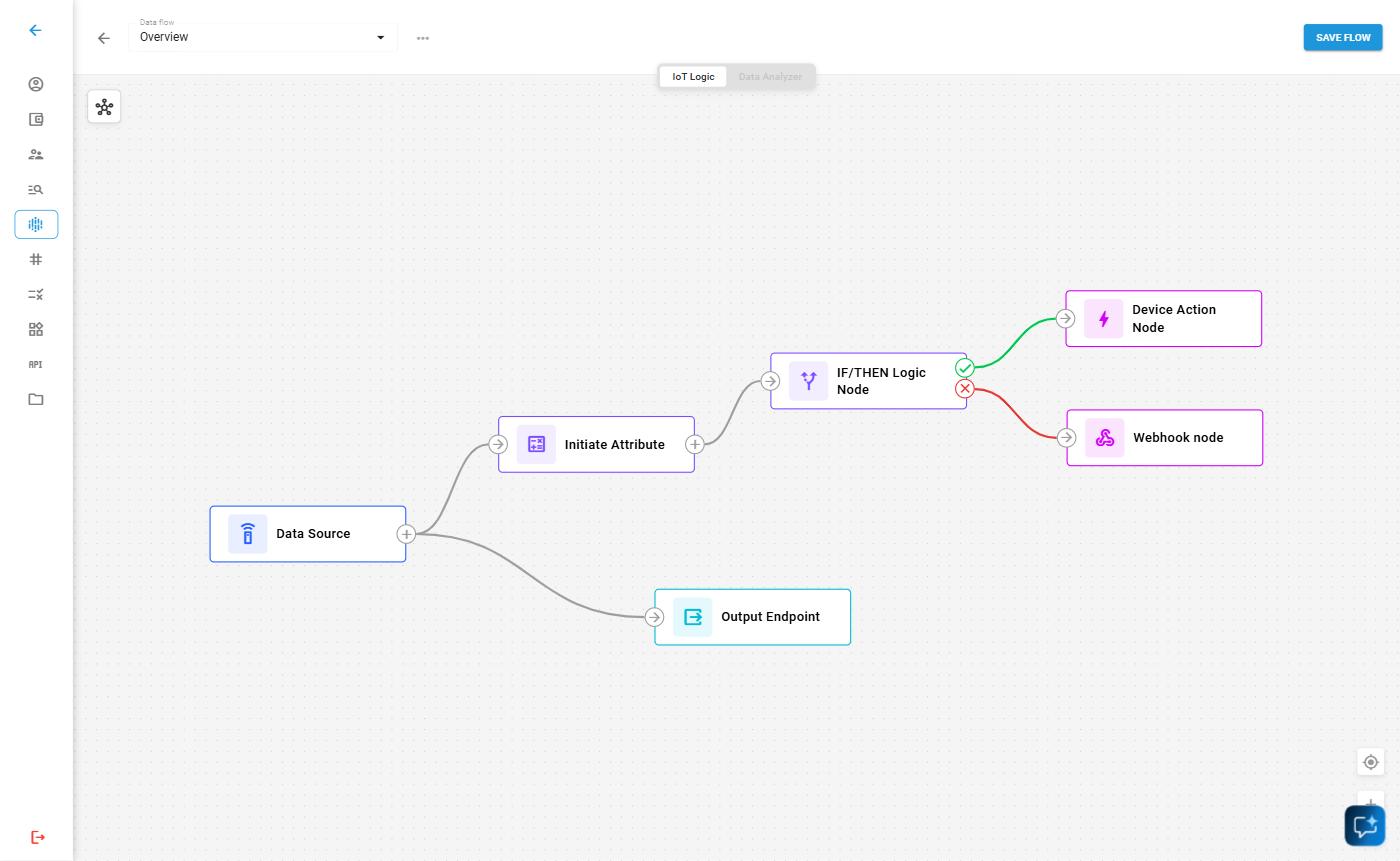Viewport: 1400px width, 861px height.
Task: Select the IF/THEN Logic Node label
Action: (881, 381)
